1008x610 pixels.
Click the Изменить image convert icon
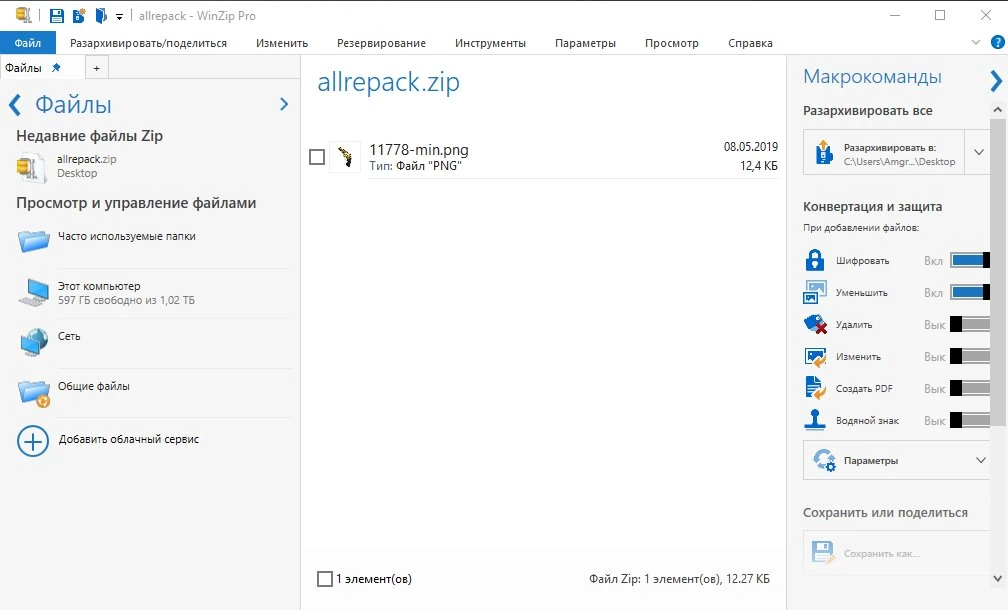click(x=815, y=356)
